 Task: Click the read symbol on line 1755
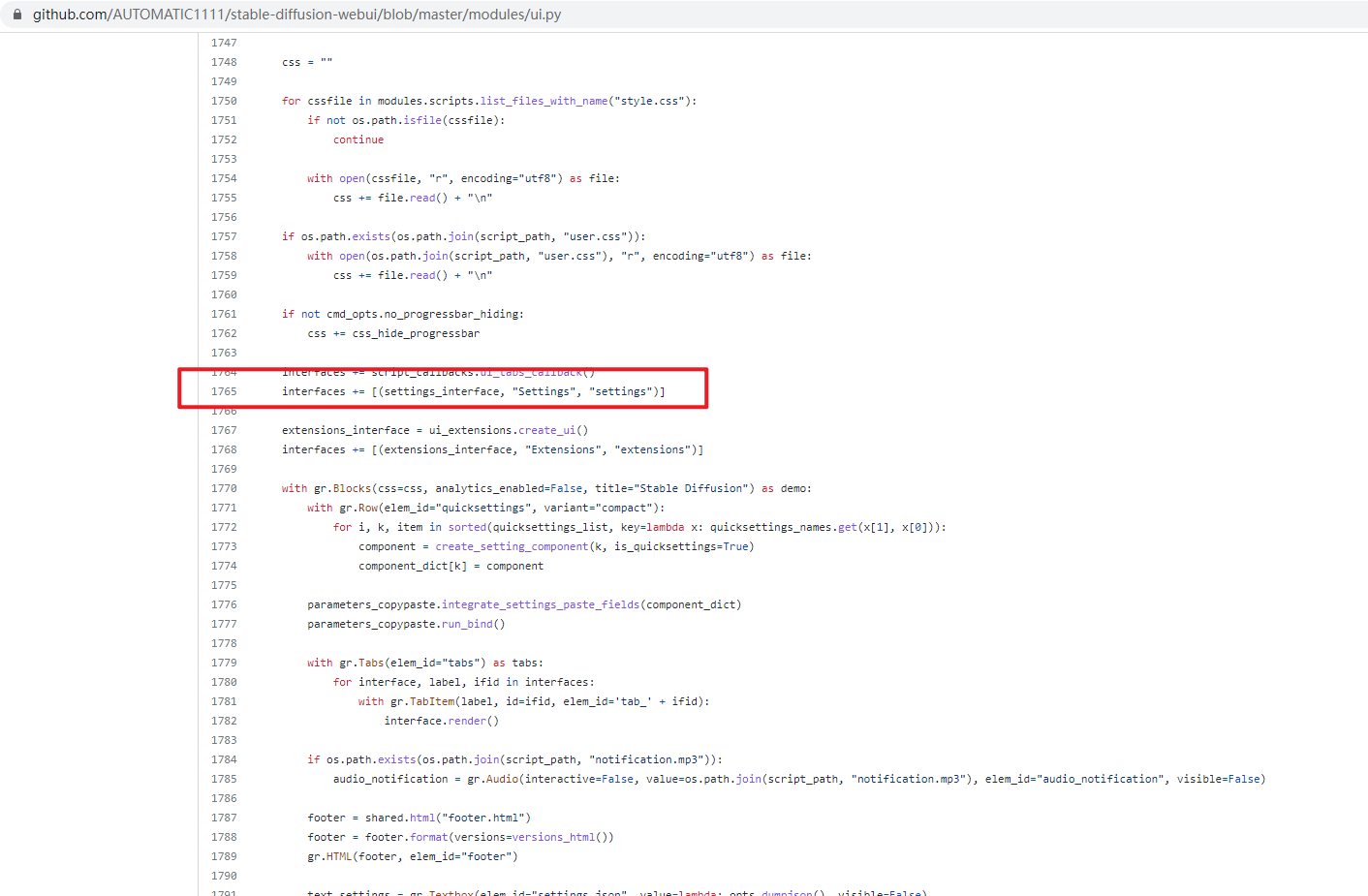422,197
